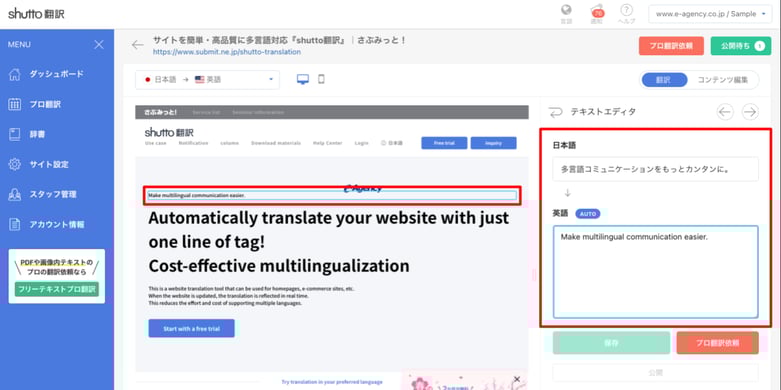Go to next text with circled right arrow

tap(750, 112)
